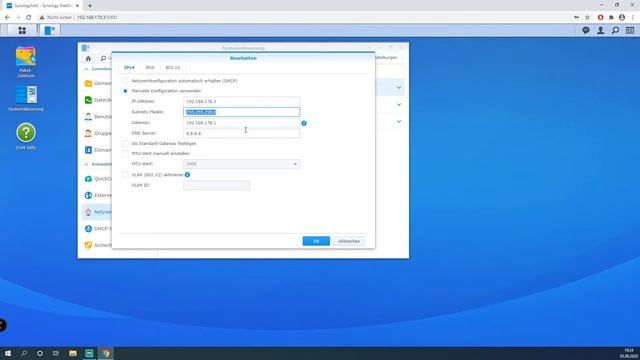Select Gruppe icon in sidebar
The width and height of the screenshot is (640, 360).
pyautogui.click(x=88, y=133)
